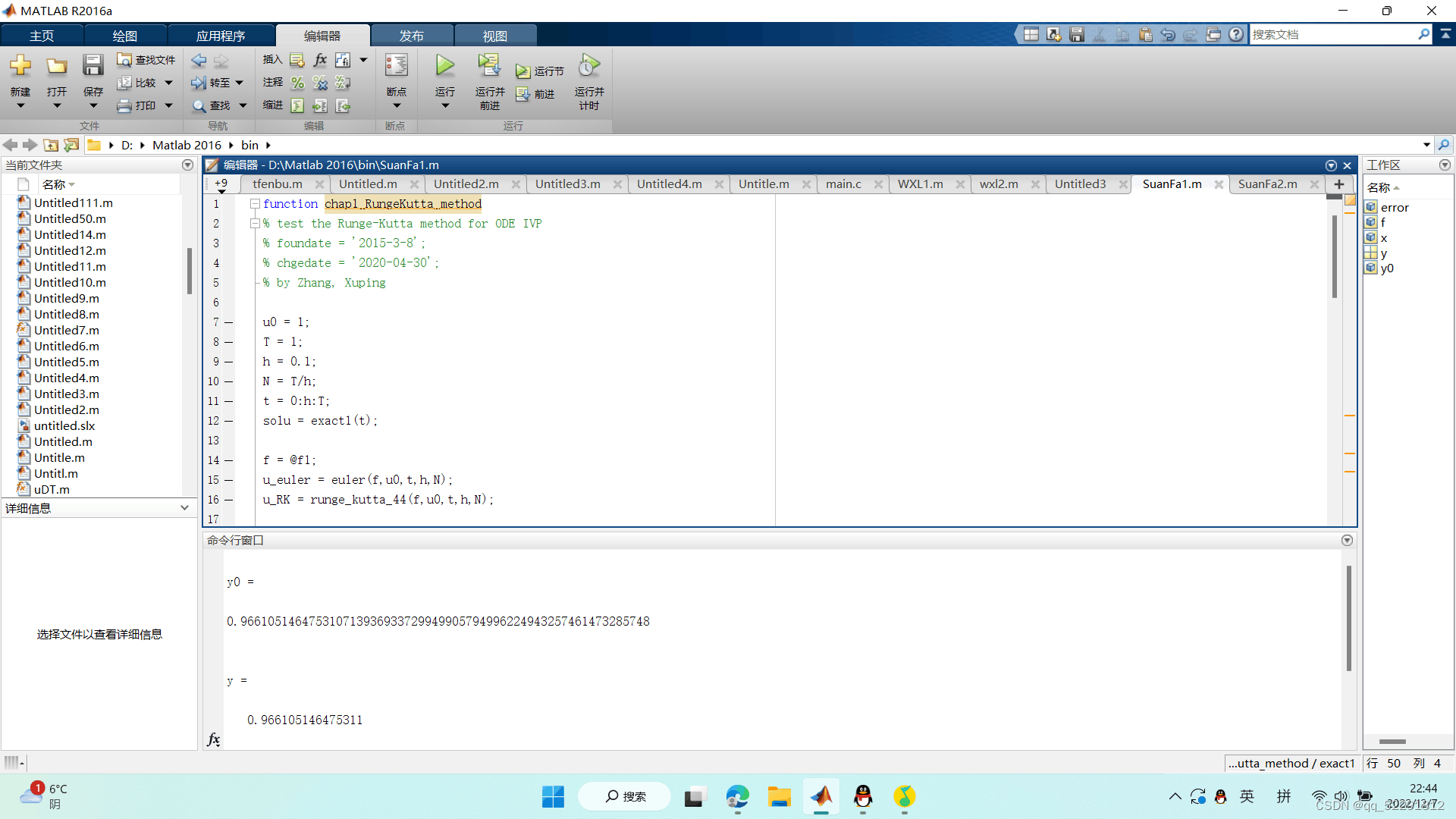This screenshot has height=819, width=1456.
Task: Collapse the function code fold on line 1
Action: click(x=256, y=204)
